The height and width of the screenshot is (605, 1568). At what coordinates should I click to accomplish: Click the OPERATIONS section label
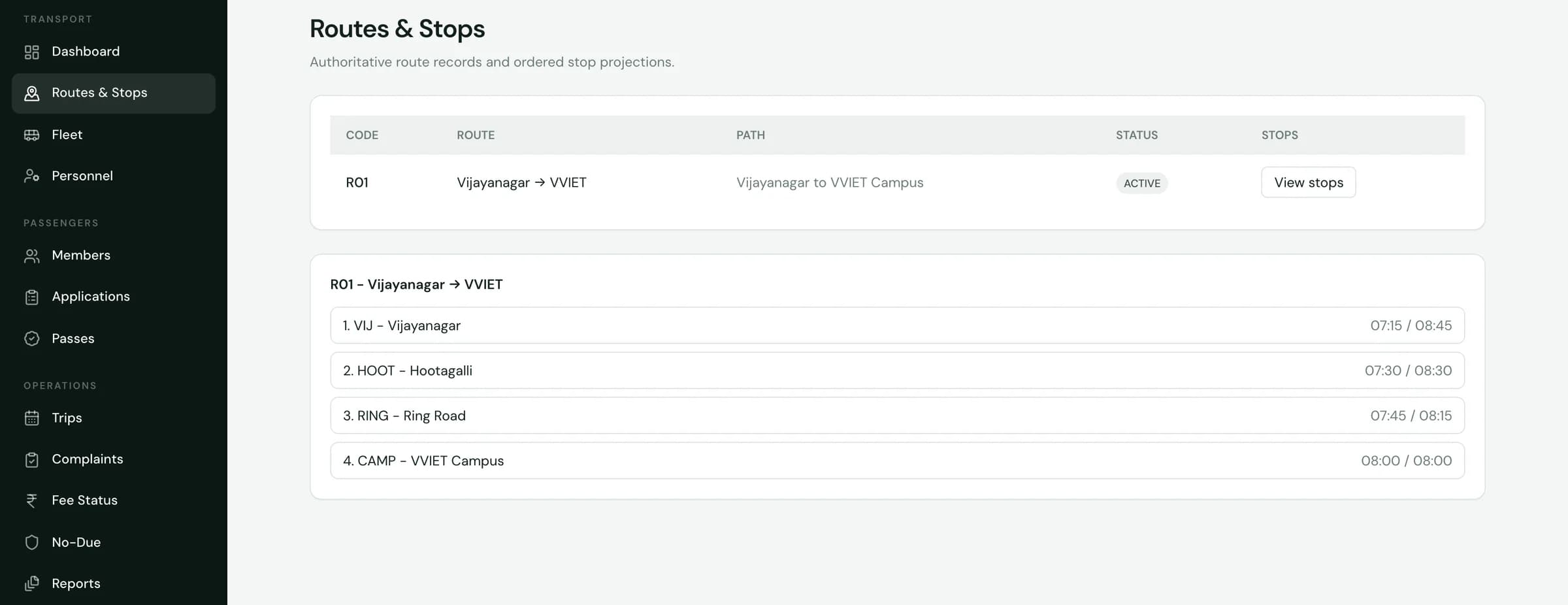point(60,386)
